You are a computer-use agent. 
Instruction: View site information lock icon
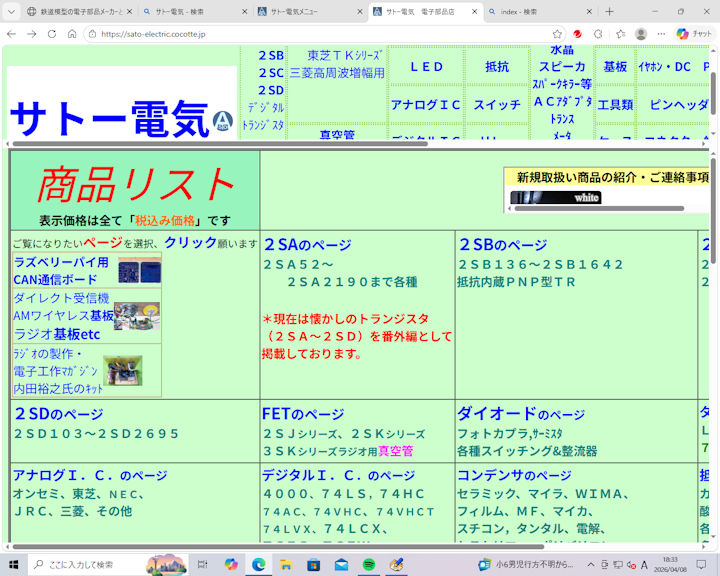point(92,34)
